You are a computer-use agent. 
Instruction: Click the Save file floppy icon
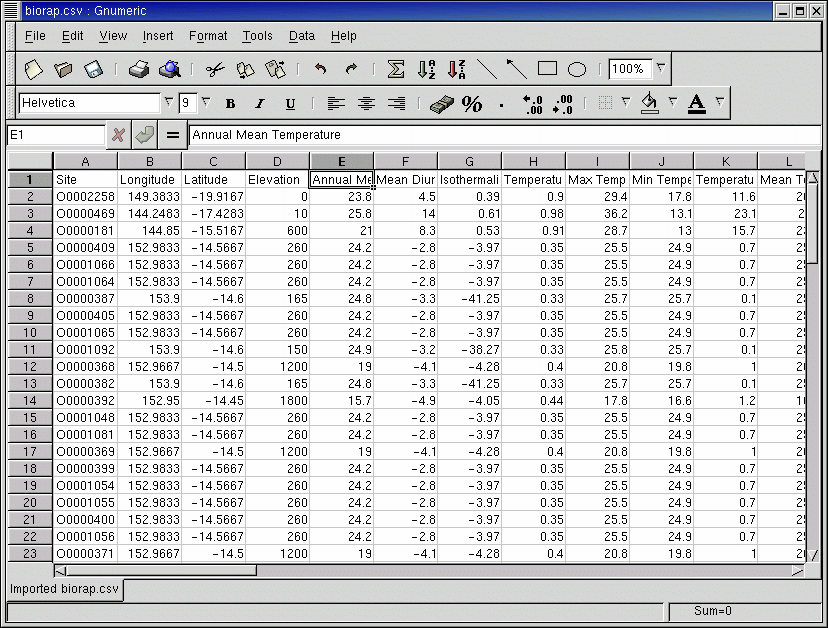(x=93, y=69)
